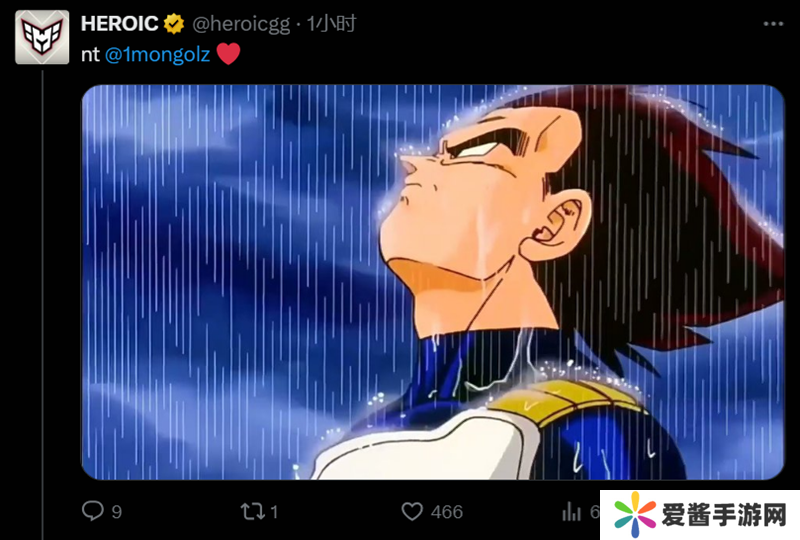Click the reply count 9
Image resolution: width=800 pixels, height=540 pixels.
click(x=116, y=512)
